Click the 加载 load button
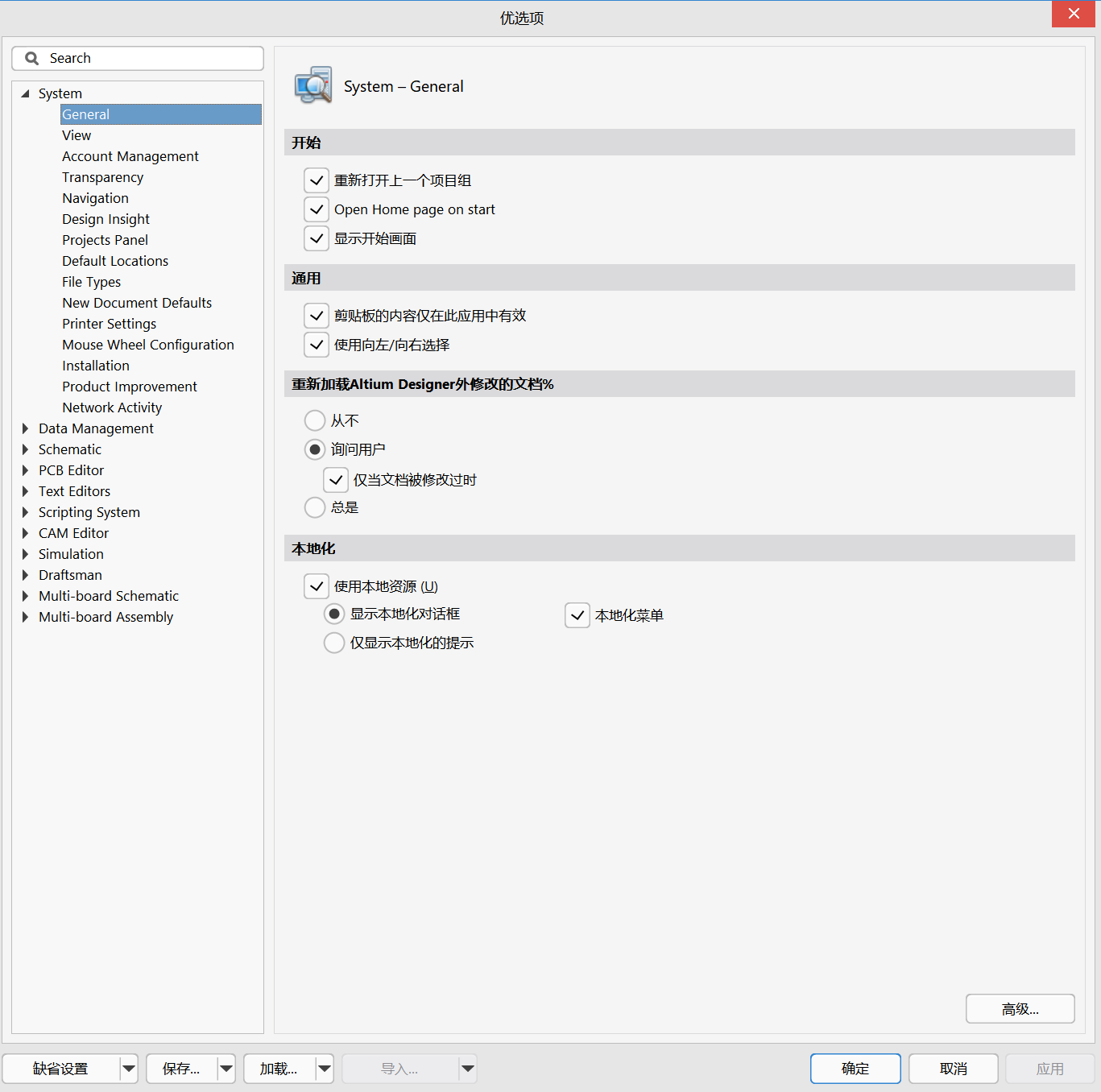1101x1092 pixels. [279, 1069]
